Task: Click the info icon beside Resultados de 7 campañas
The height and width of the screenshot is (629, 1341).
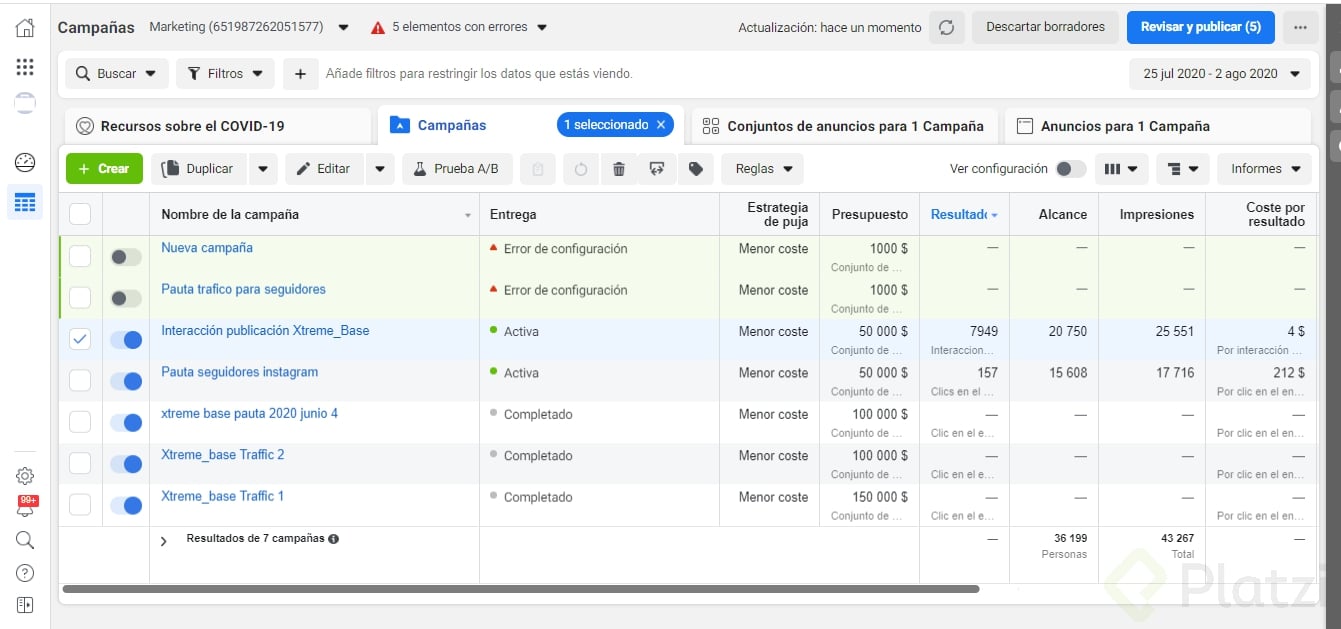Action: coord(334,539)
